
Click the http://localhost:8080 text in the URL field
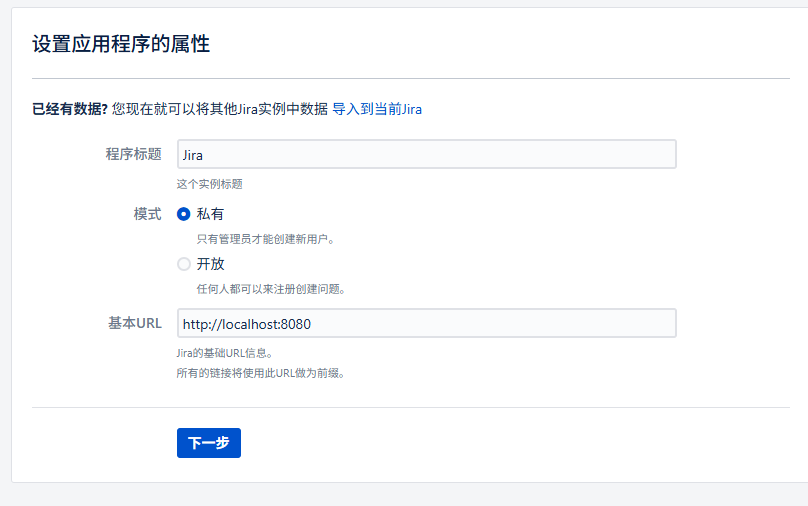[247, 324]
